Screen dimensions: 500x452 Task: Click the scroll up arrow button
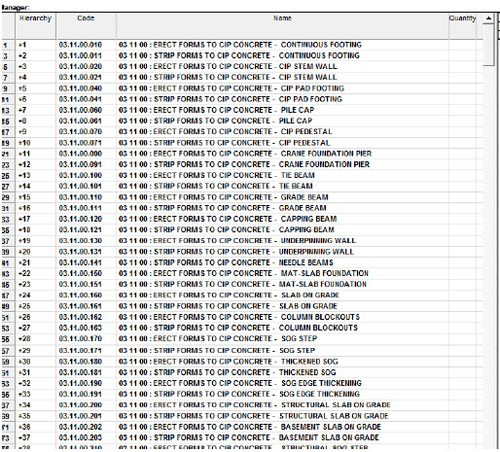pyautogui.click(x=488, y=18)
